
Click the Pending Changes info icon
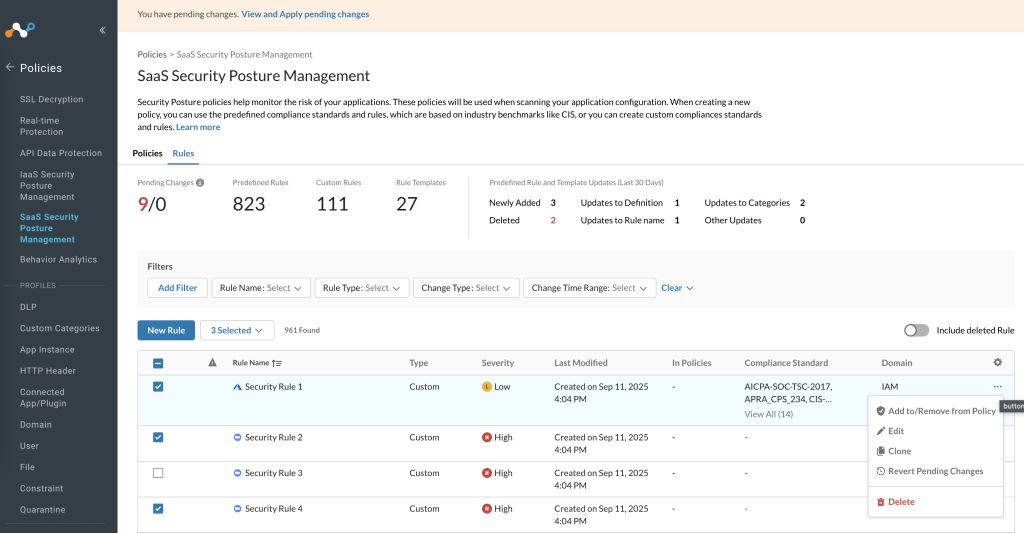tap(200, 183)
